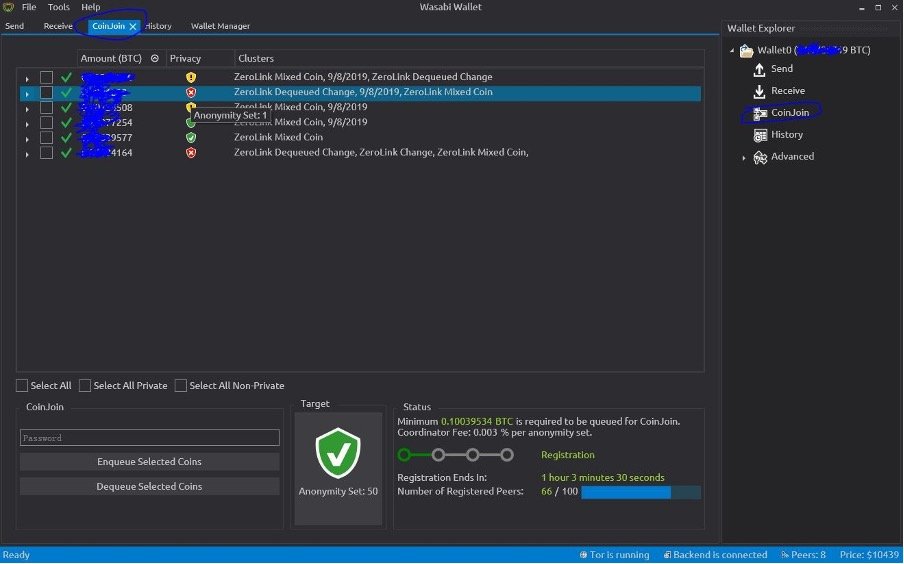This screenshot has width=904, height=564.
Task: Click the Anonymity Set: 50 label
Action: tap(338, 491)
